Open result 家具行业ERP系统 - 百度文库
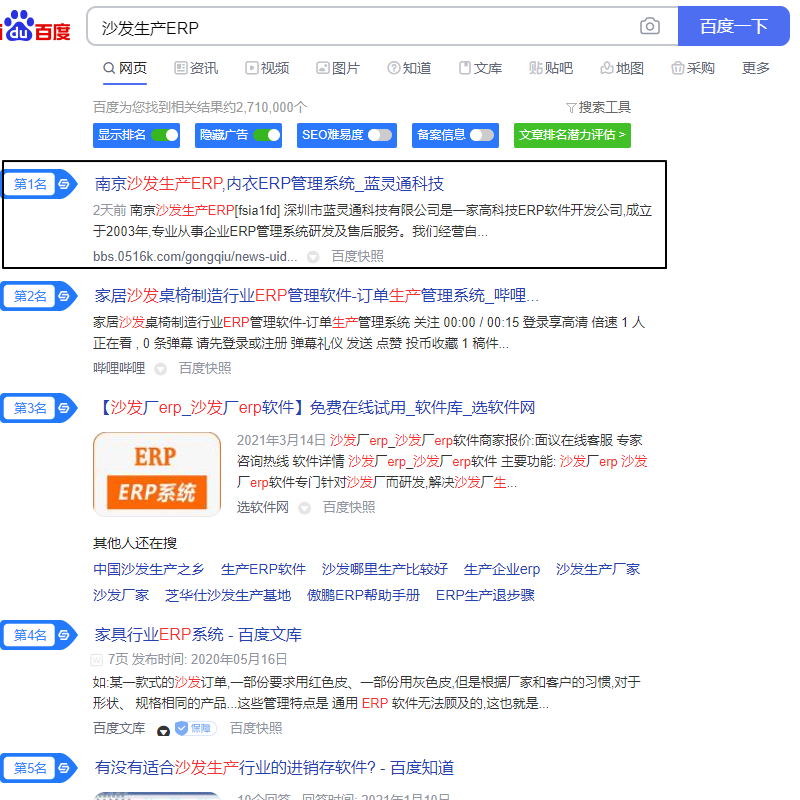 pyautogui.click(x=198, y=634)
